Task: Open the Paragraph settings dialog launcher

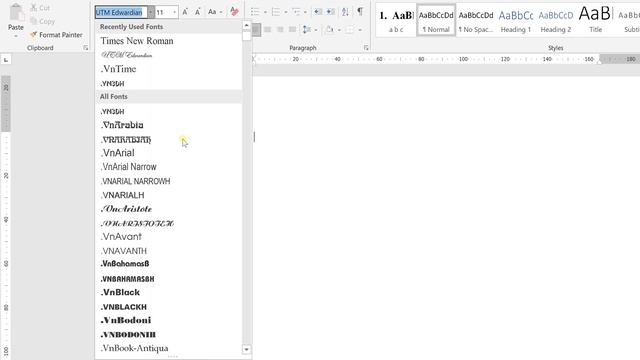Action: (x=366, y=48)
